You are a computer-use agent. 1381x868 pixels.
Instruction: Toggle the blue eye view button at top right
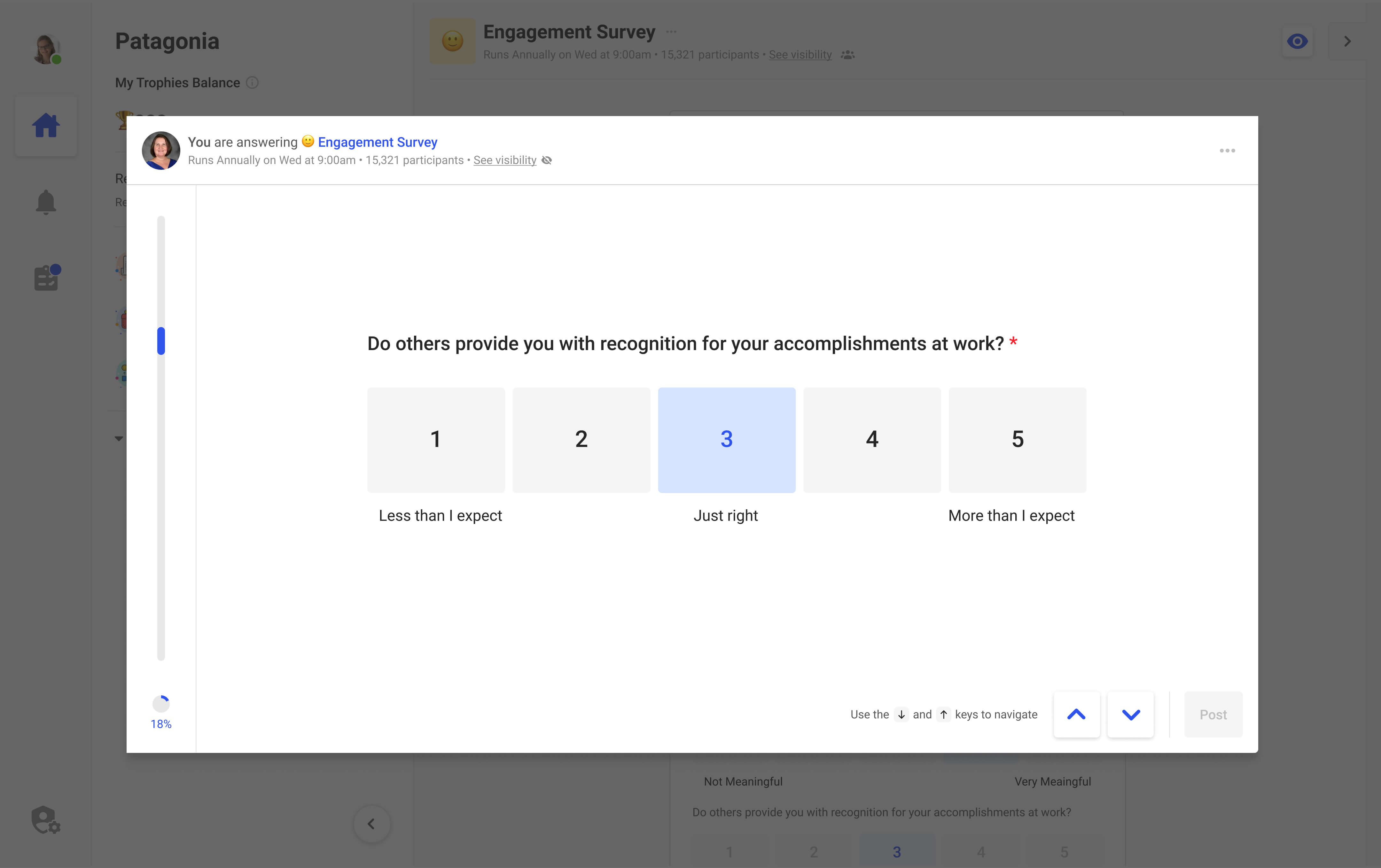(1297, 41)
